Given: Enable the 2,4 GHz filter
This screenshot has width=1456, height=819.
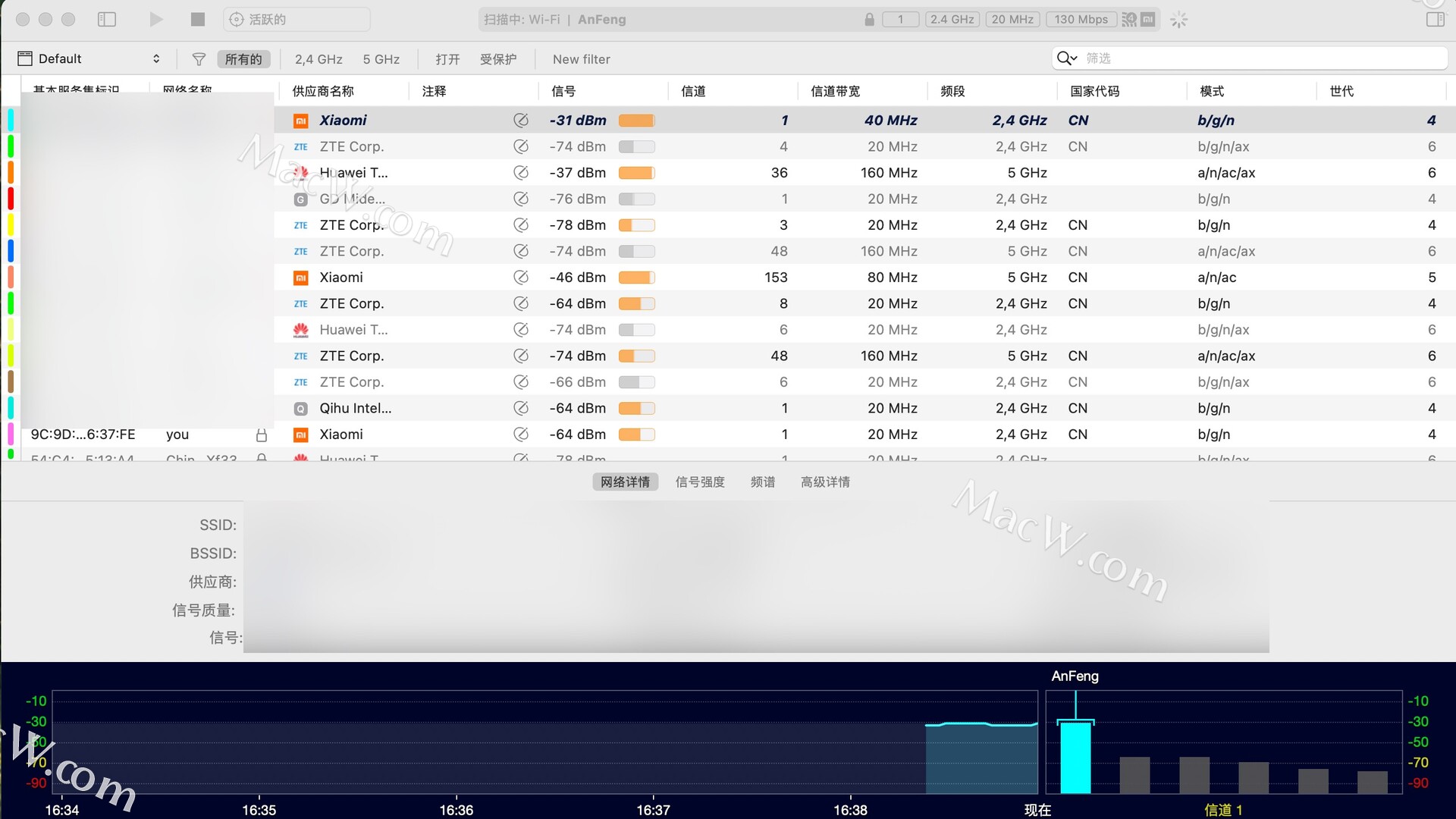Looking at the screenshot, I should (318, 58).
